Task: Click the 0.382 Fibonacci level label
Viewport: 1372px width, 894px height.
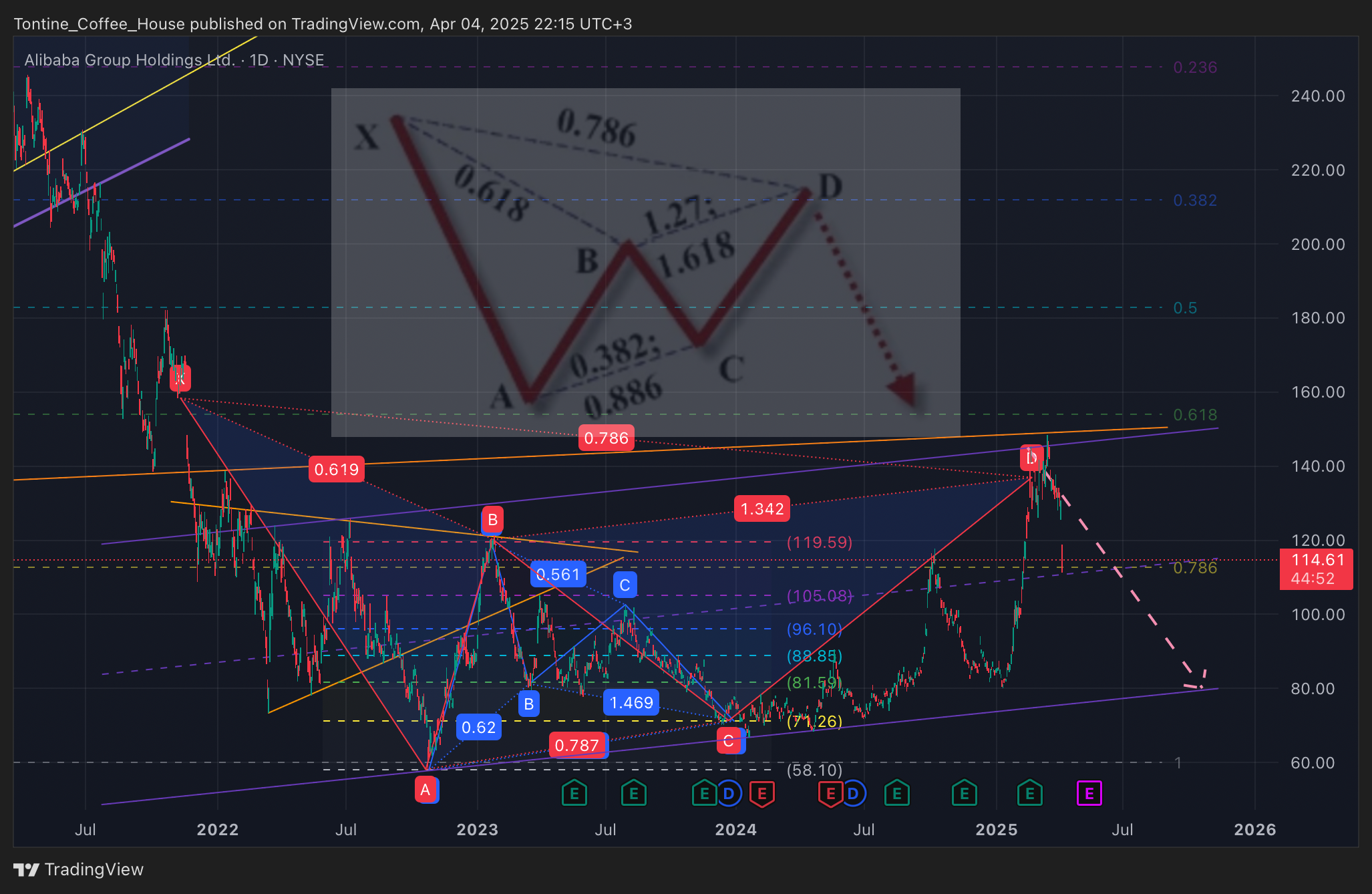Action: 1195,200
